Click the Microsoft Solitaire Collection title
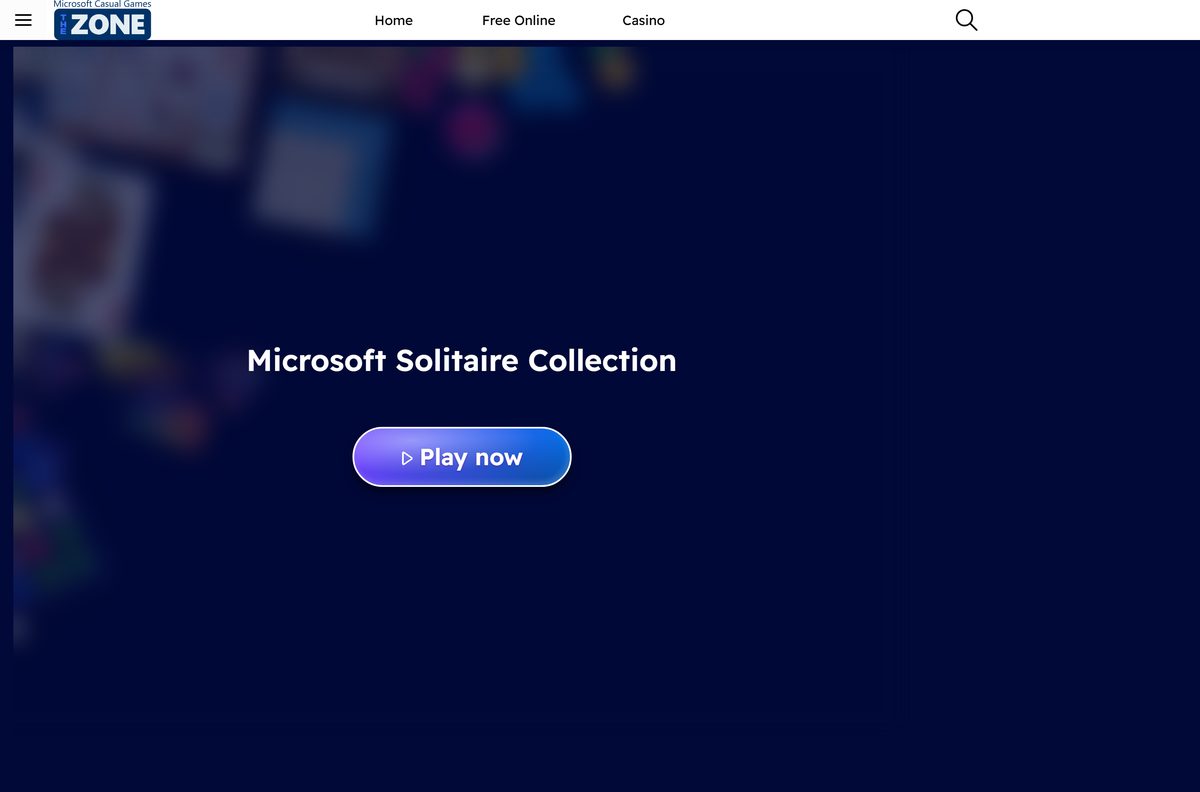 [x=462, y=360]
